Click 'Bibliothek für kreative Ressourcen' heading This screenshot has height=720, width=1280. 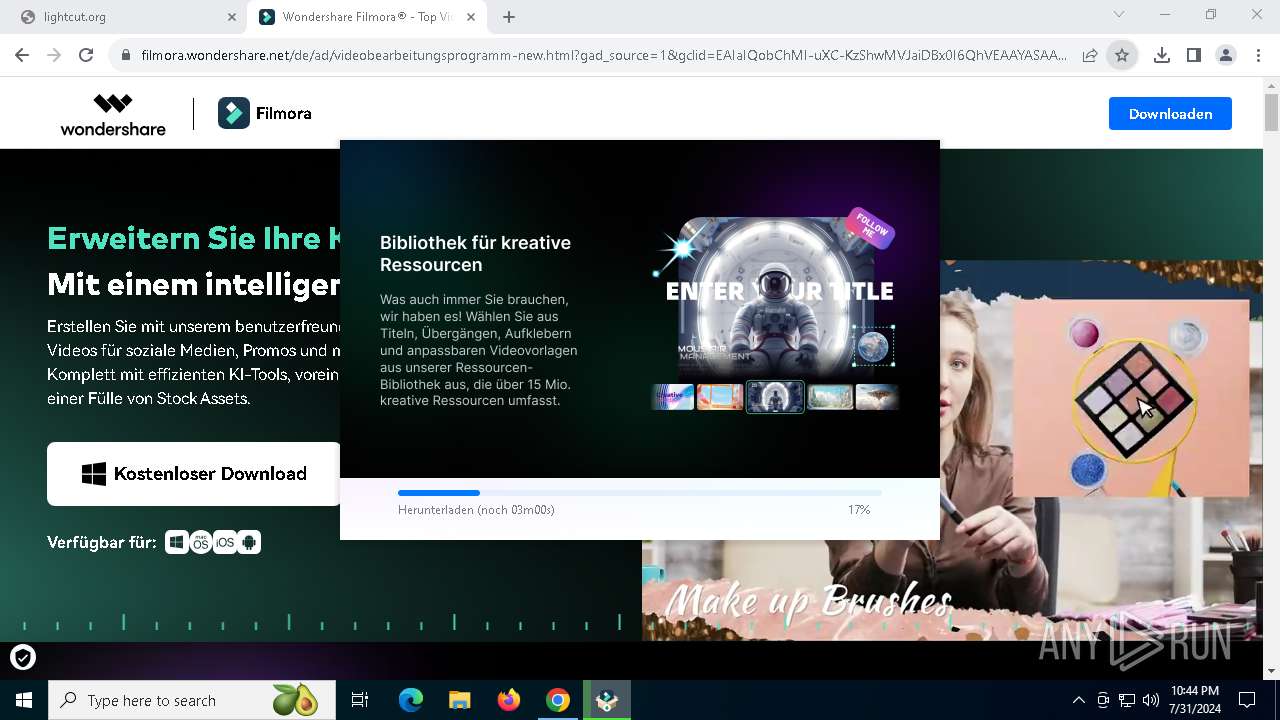click(x=475, y=254)
